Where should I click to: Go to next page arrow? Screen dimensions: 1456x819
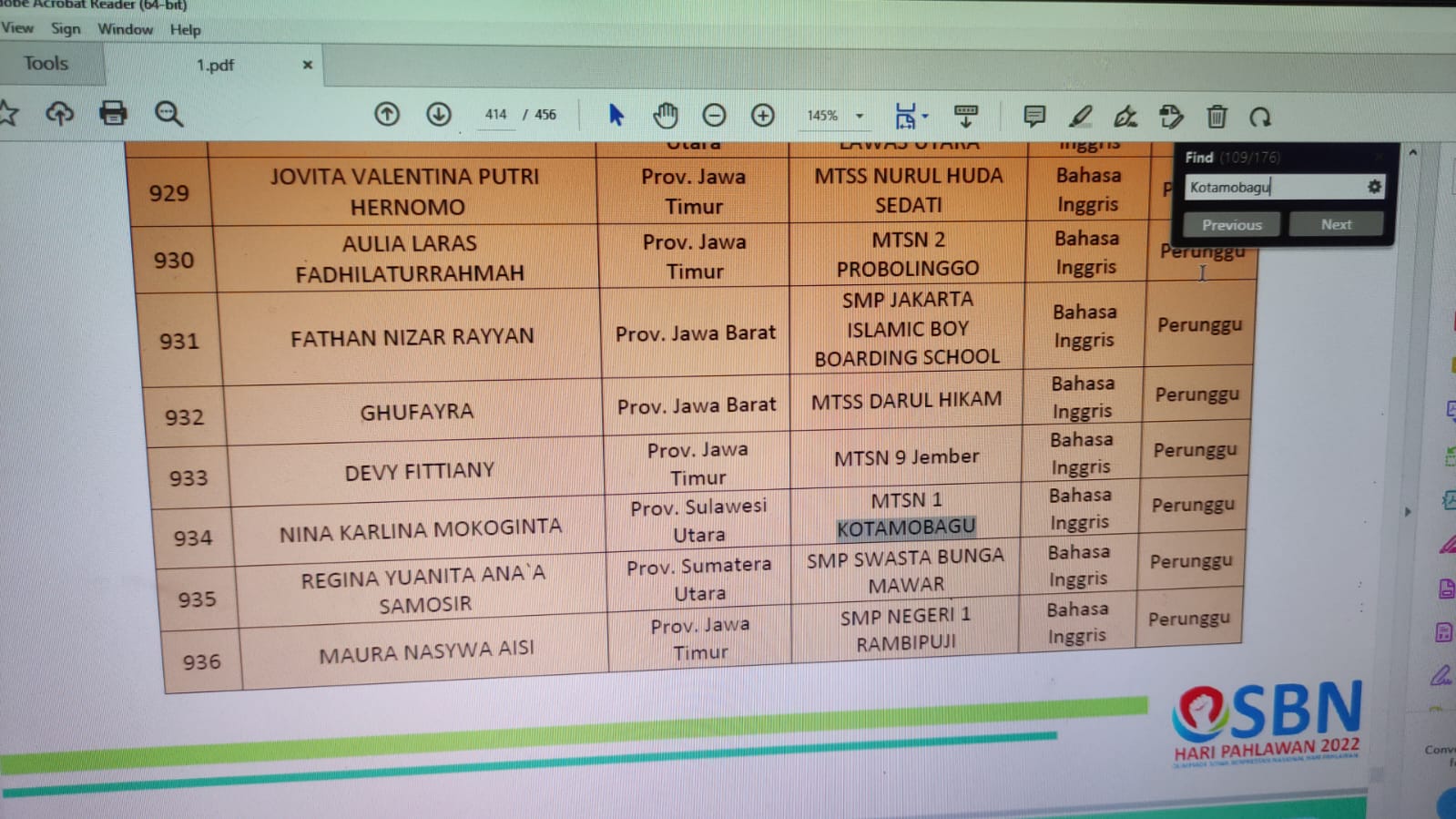tap(439, 114)
